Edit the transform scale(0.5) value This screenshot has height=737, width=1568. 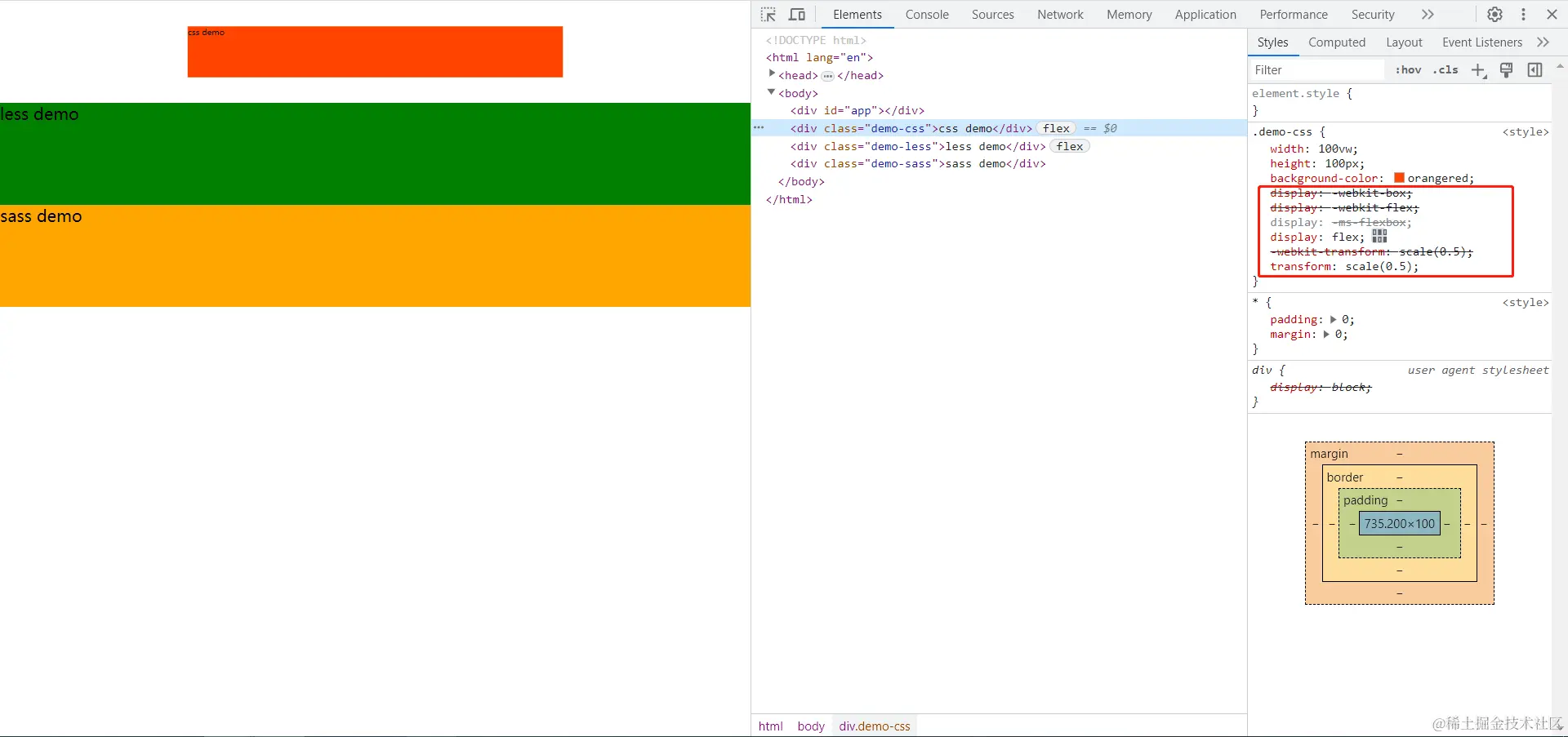tap(1380, 267)
